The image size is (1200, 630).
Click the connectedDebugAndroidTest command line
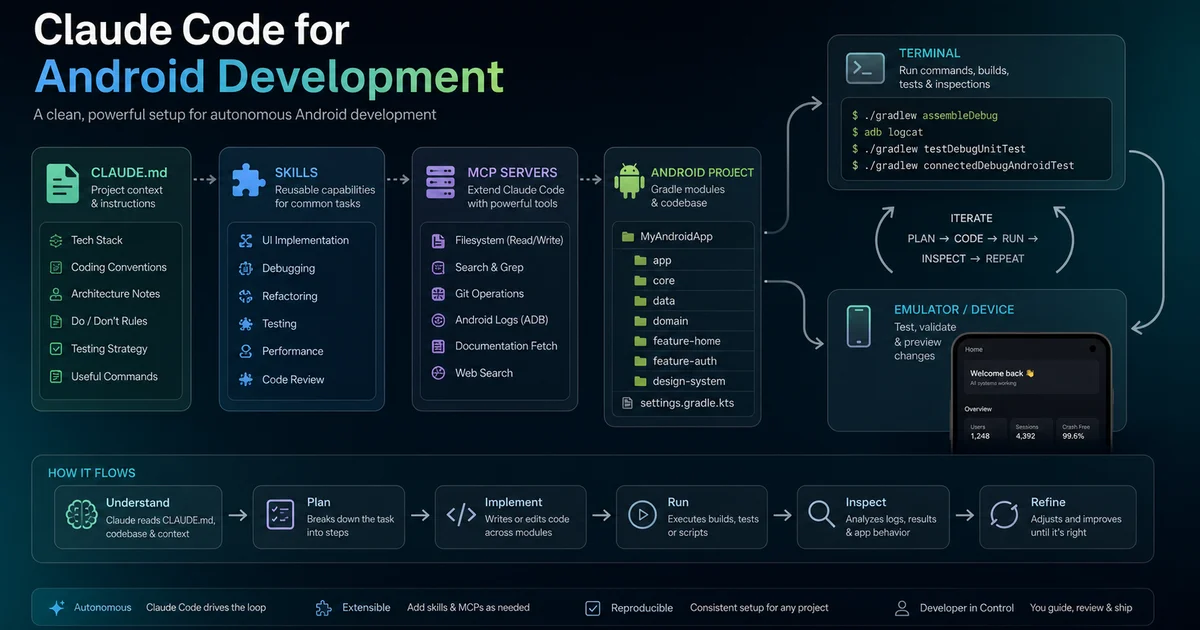(963, 165)
